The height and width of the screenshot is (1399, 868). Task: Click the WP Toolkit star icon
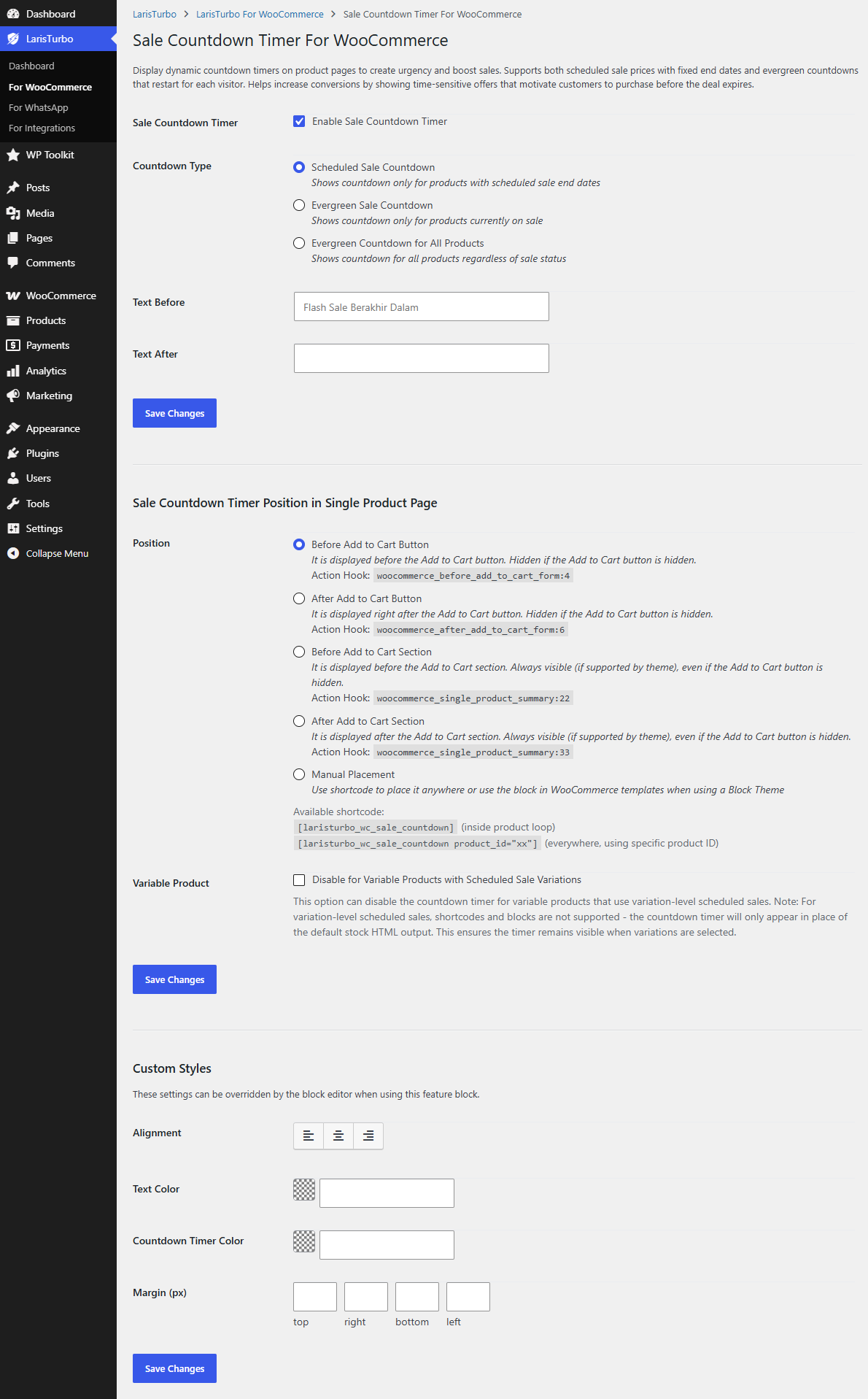point(13,155)
